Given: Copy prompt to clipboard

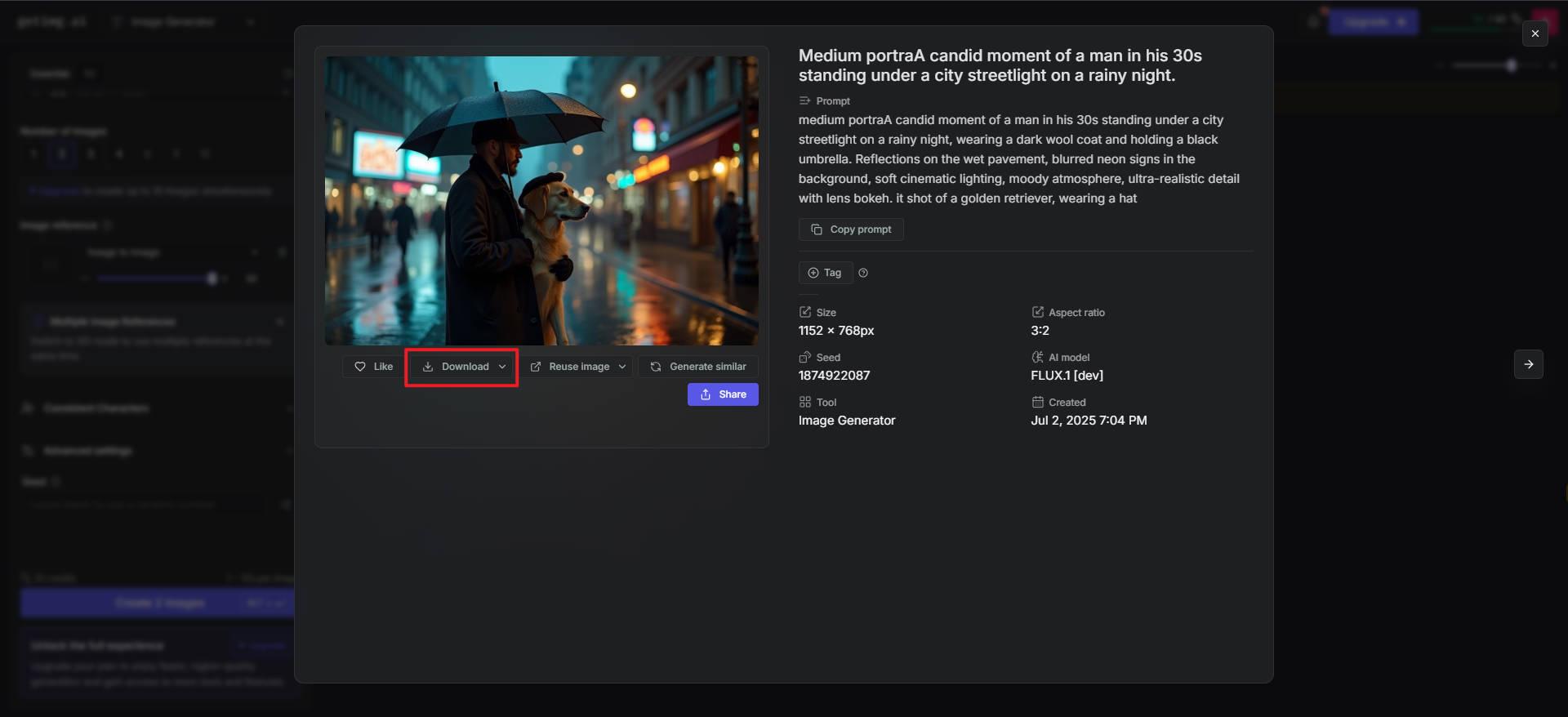Looking at the screenshot, I should click(851, 229).
